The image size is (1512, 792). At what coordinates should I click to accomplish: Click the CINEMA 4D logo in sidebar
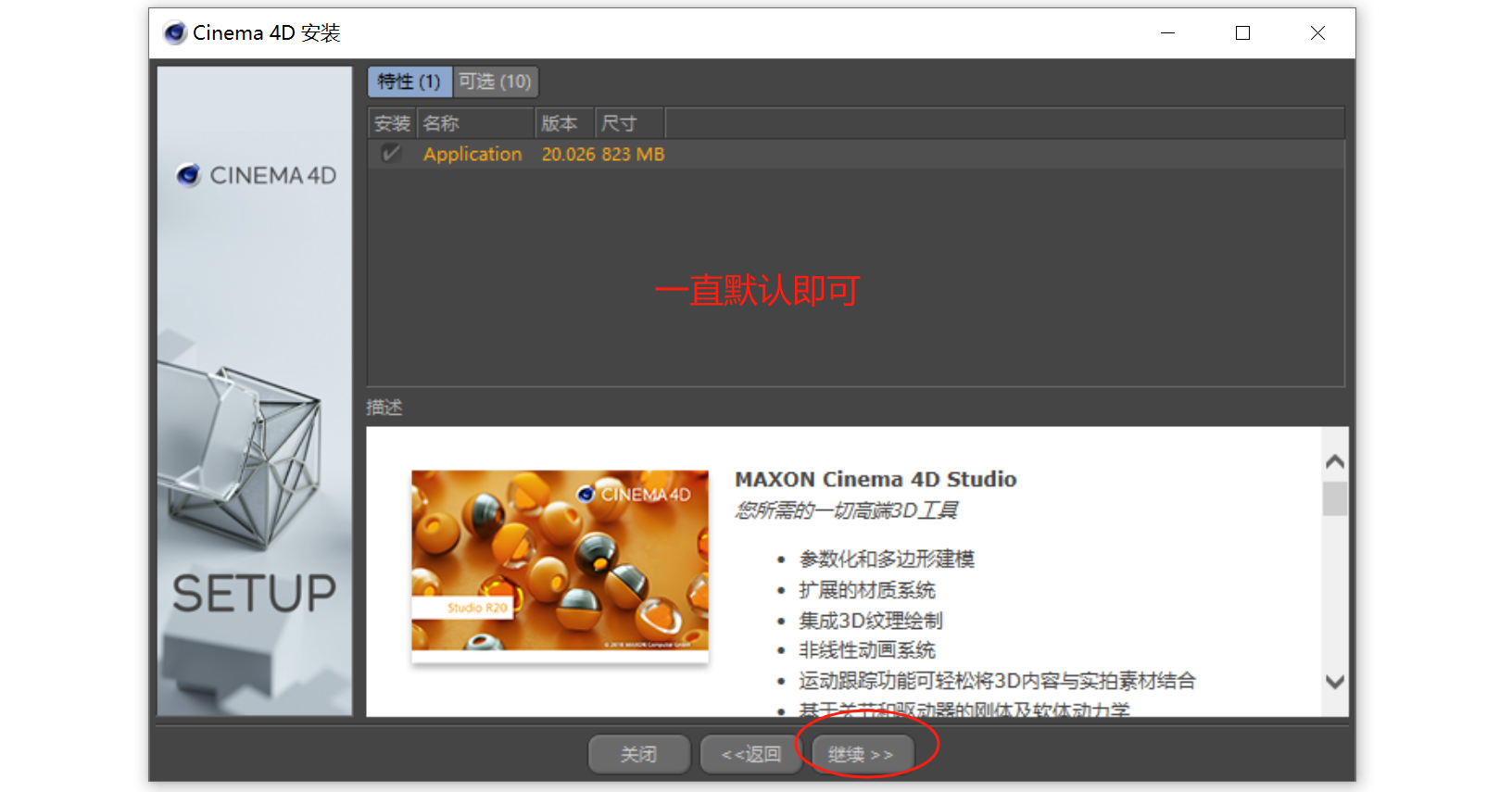click(256, 175)
